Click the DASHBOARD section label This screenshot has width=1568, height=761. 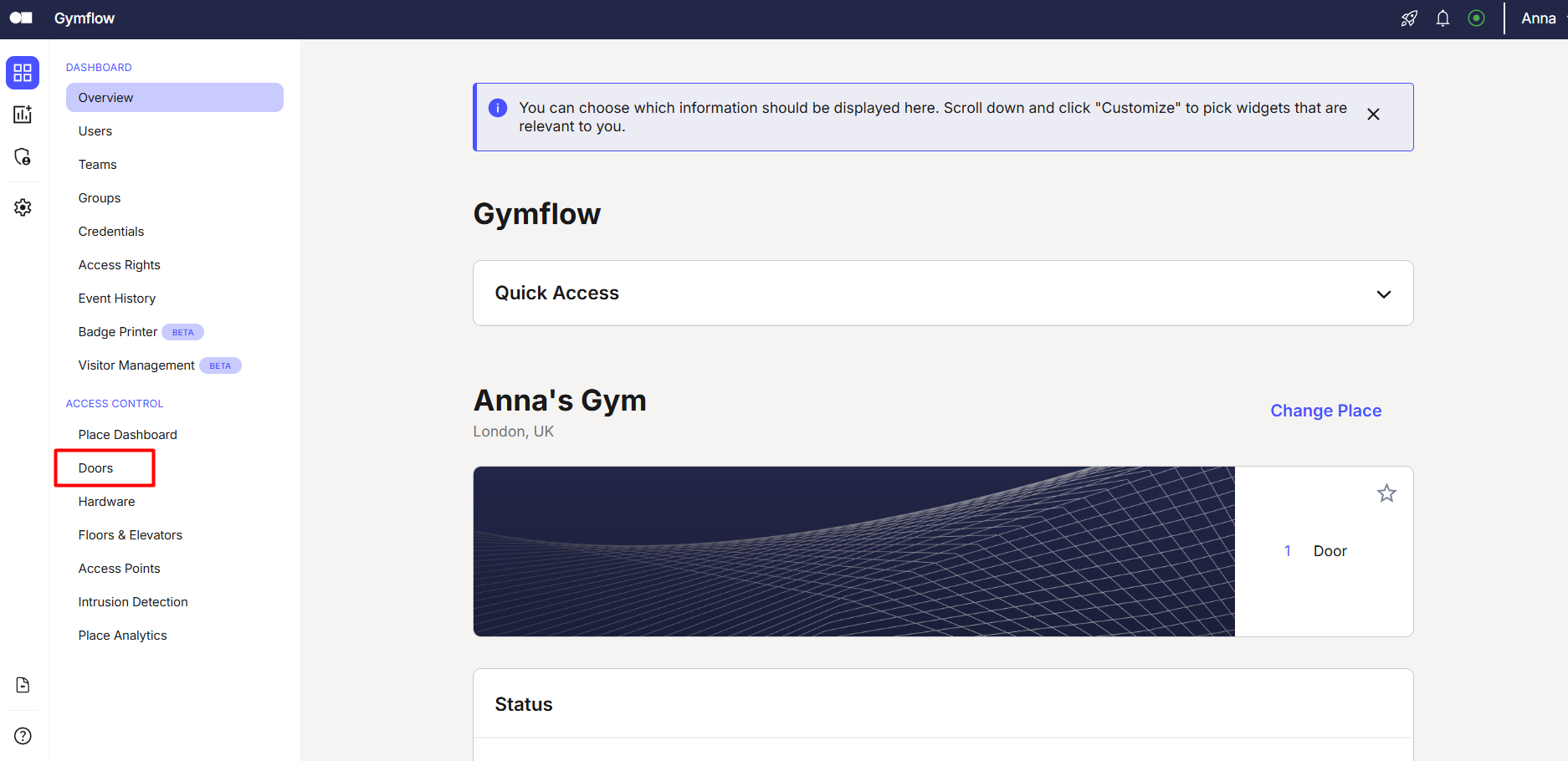tap(99, 68)
